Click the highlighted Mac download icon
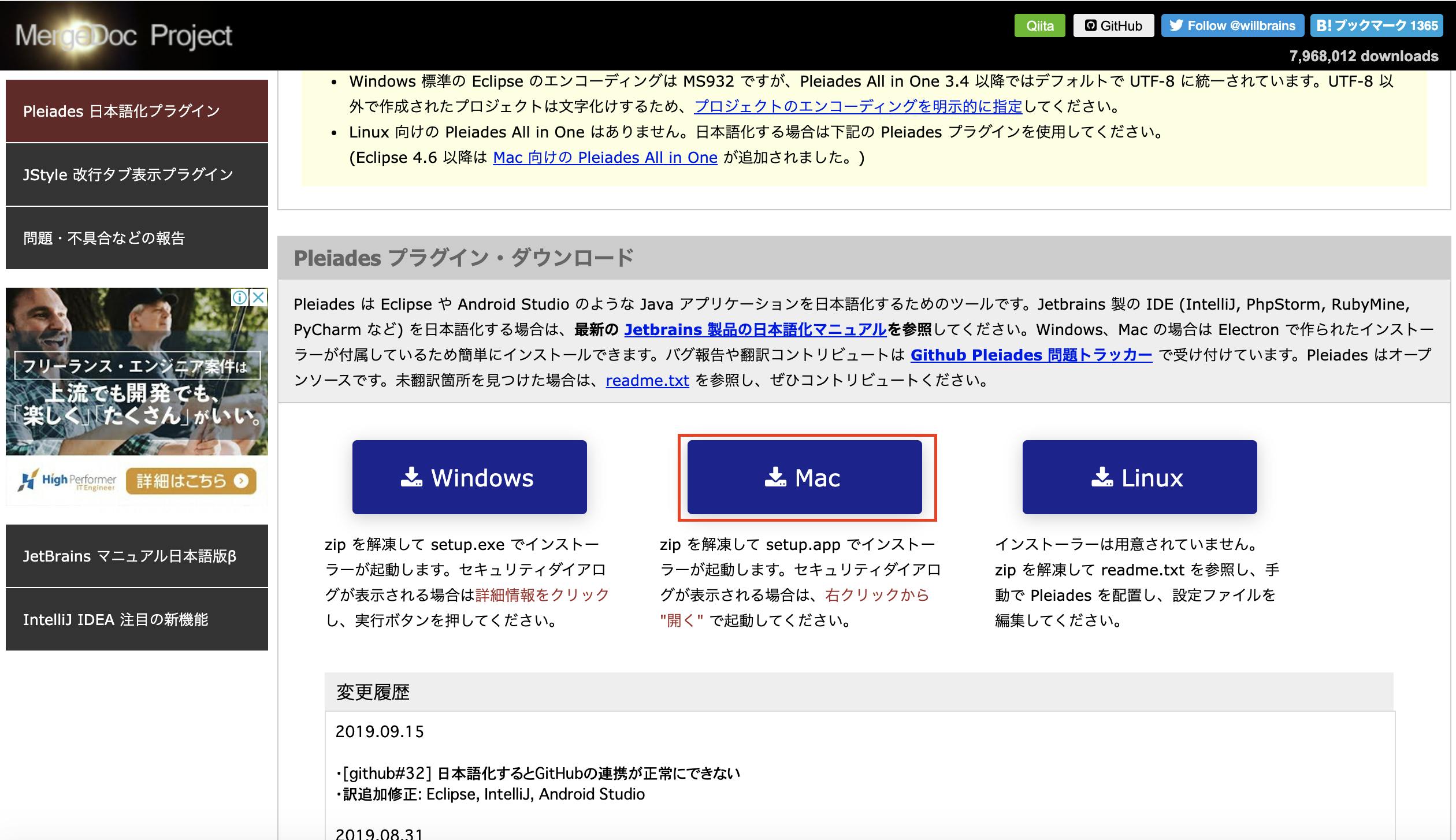1456x840 pixels. (775, 477)
